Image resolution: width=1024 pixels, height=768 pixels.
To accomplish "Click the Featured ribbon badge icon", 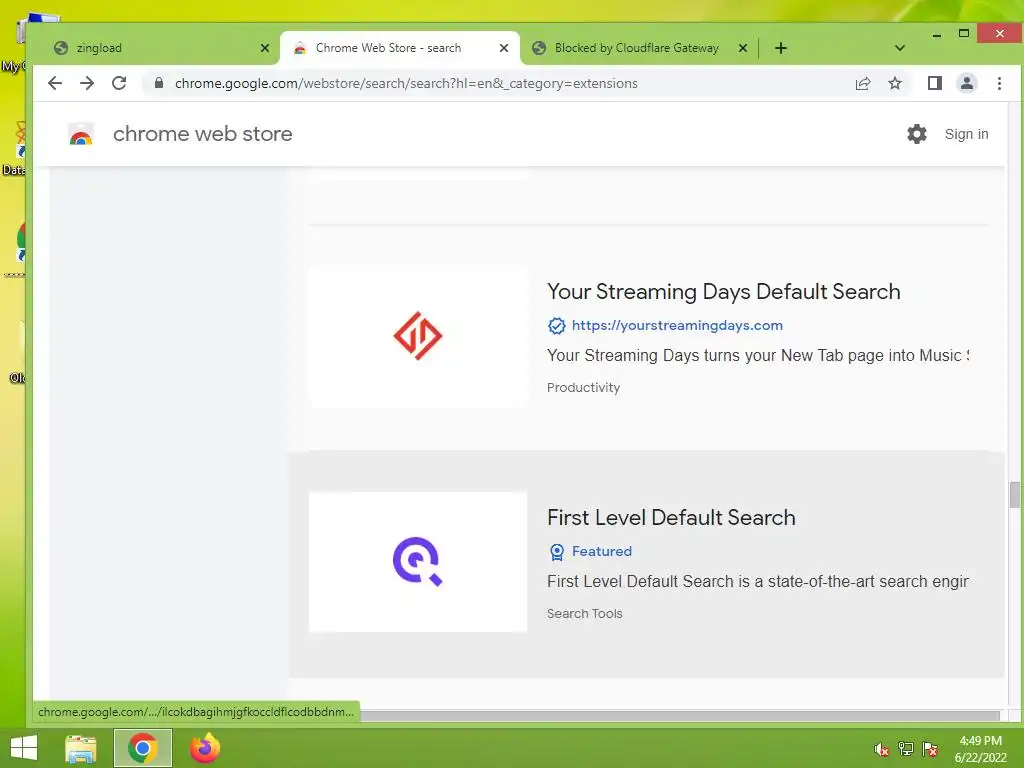I will tap(556, 552).
